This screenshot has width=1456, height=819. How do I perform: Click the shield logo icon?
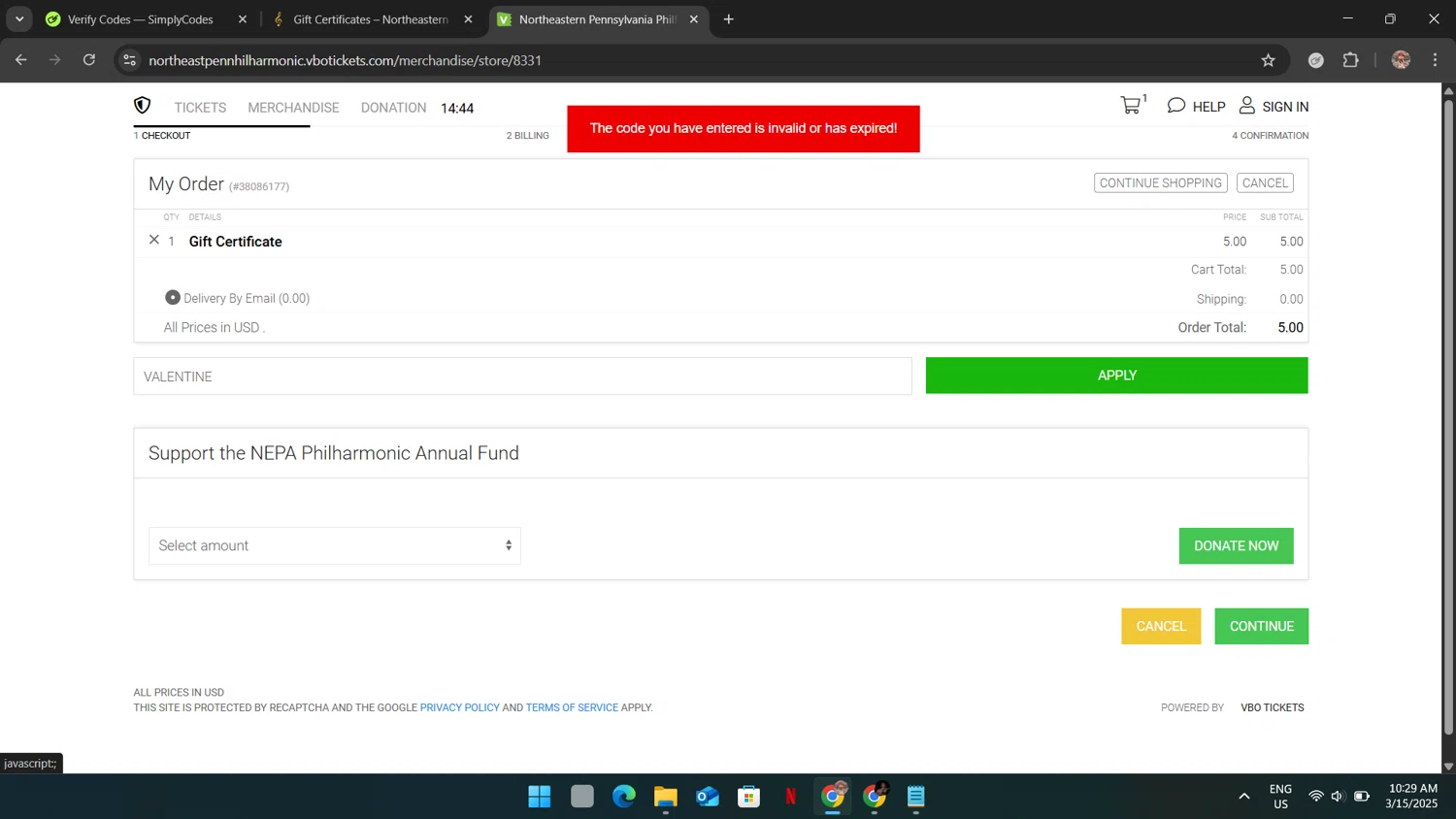[x=143, y=105]
